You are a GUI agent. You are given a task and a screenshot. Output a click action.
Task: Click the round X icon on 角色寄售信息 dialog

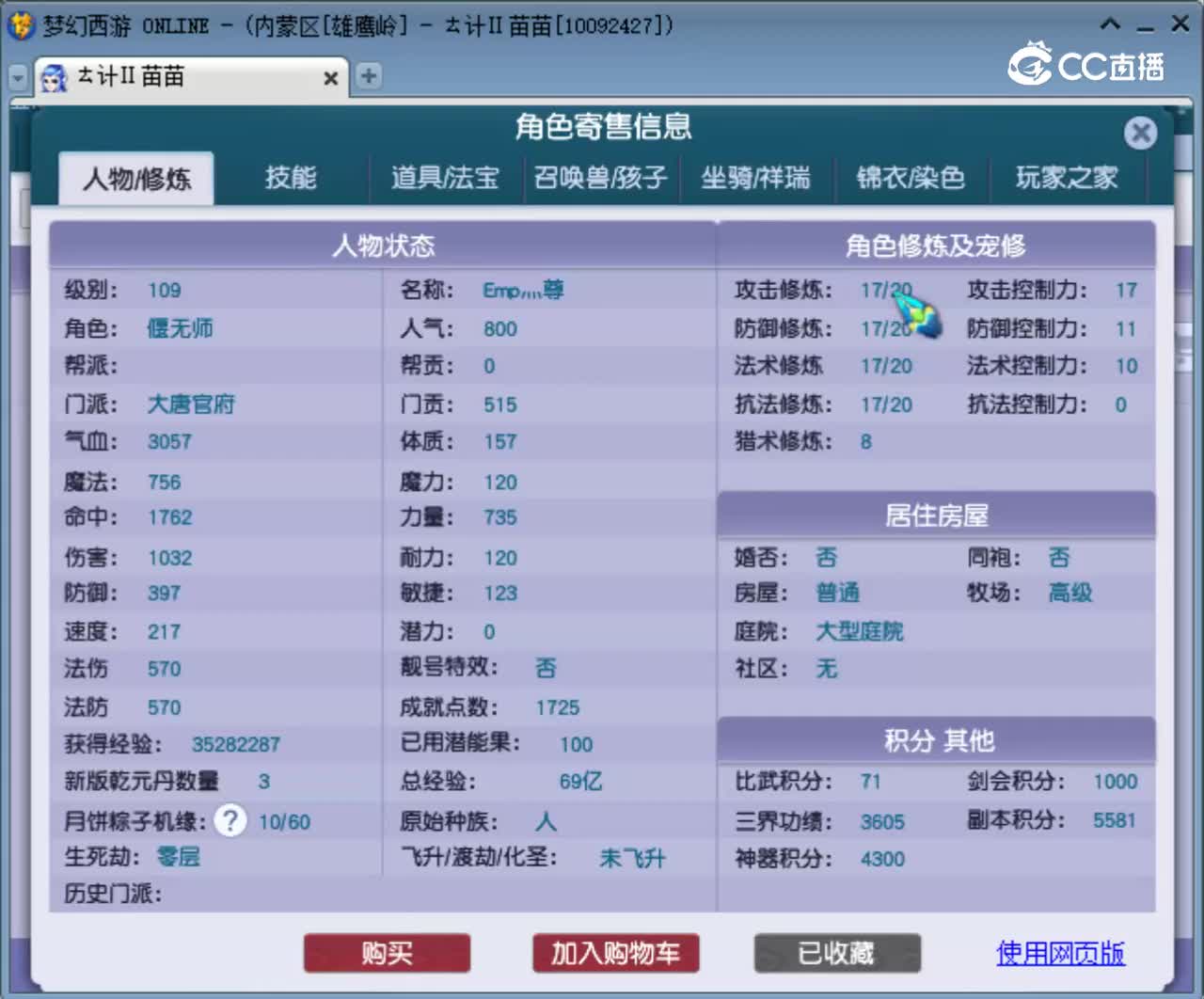[x=1141, y=133]
